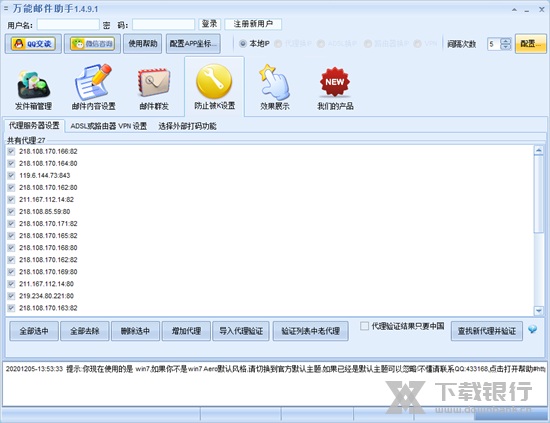550x423 pixels.
Task: Uncheck proxy 218.108.170.166:82
Action: pyautogui.click(x=11, y=152)
